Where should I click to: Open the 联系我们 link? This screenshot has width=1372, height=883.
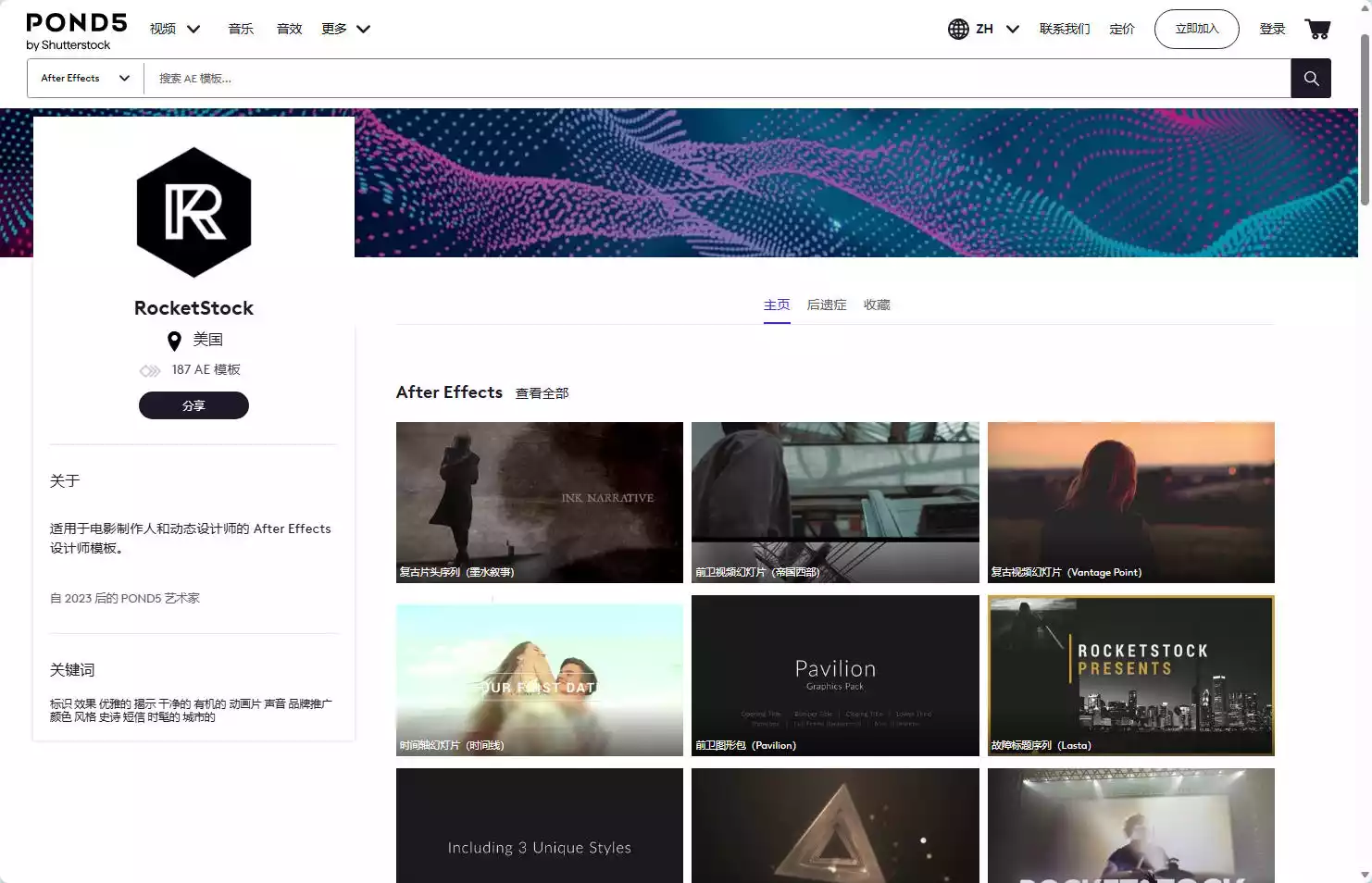1065,30
